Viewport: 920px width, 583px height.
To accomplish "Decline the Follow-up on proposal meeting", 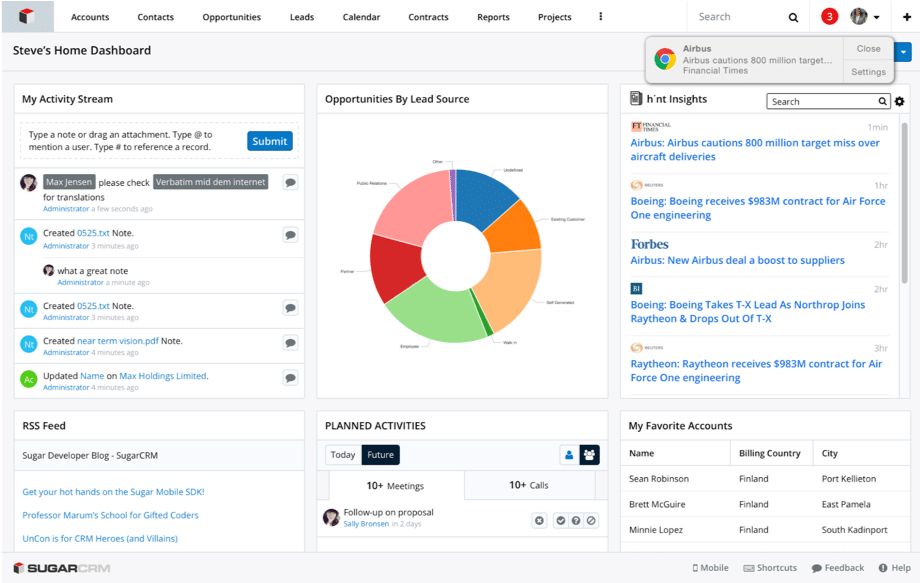I will pyautogui.click(x=591, y=520).
